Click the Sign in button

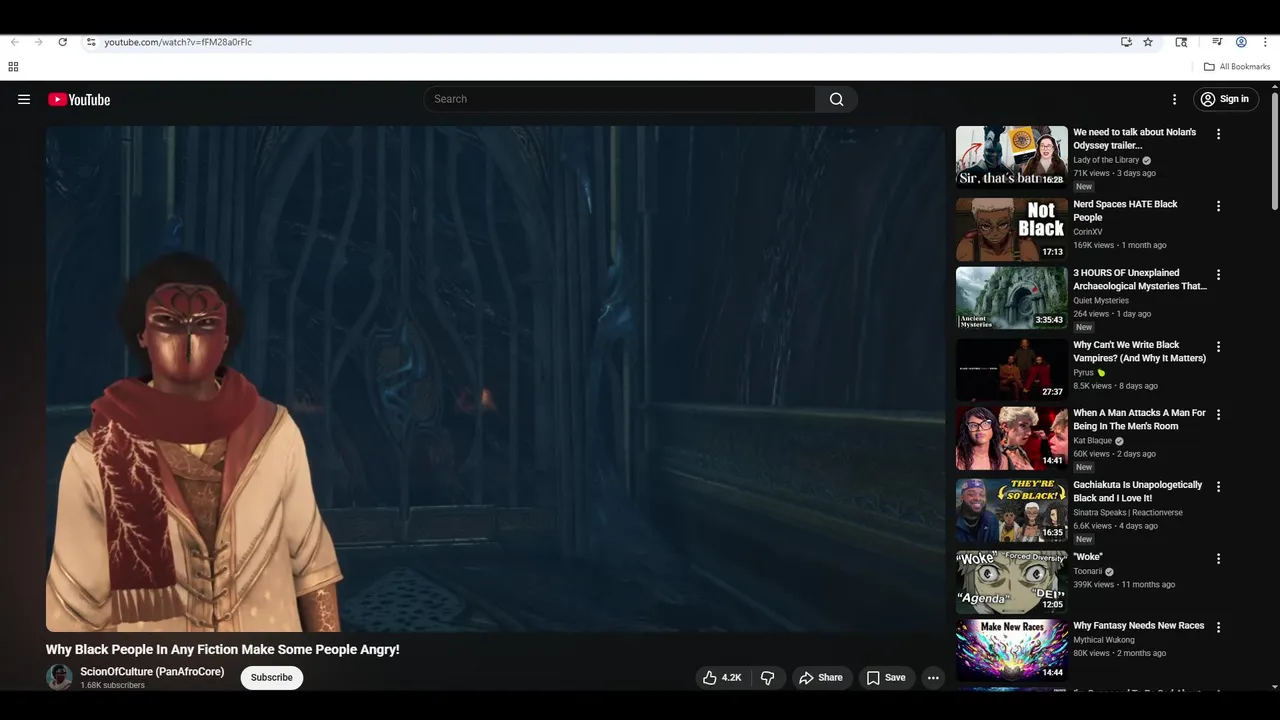(1225, 99)
